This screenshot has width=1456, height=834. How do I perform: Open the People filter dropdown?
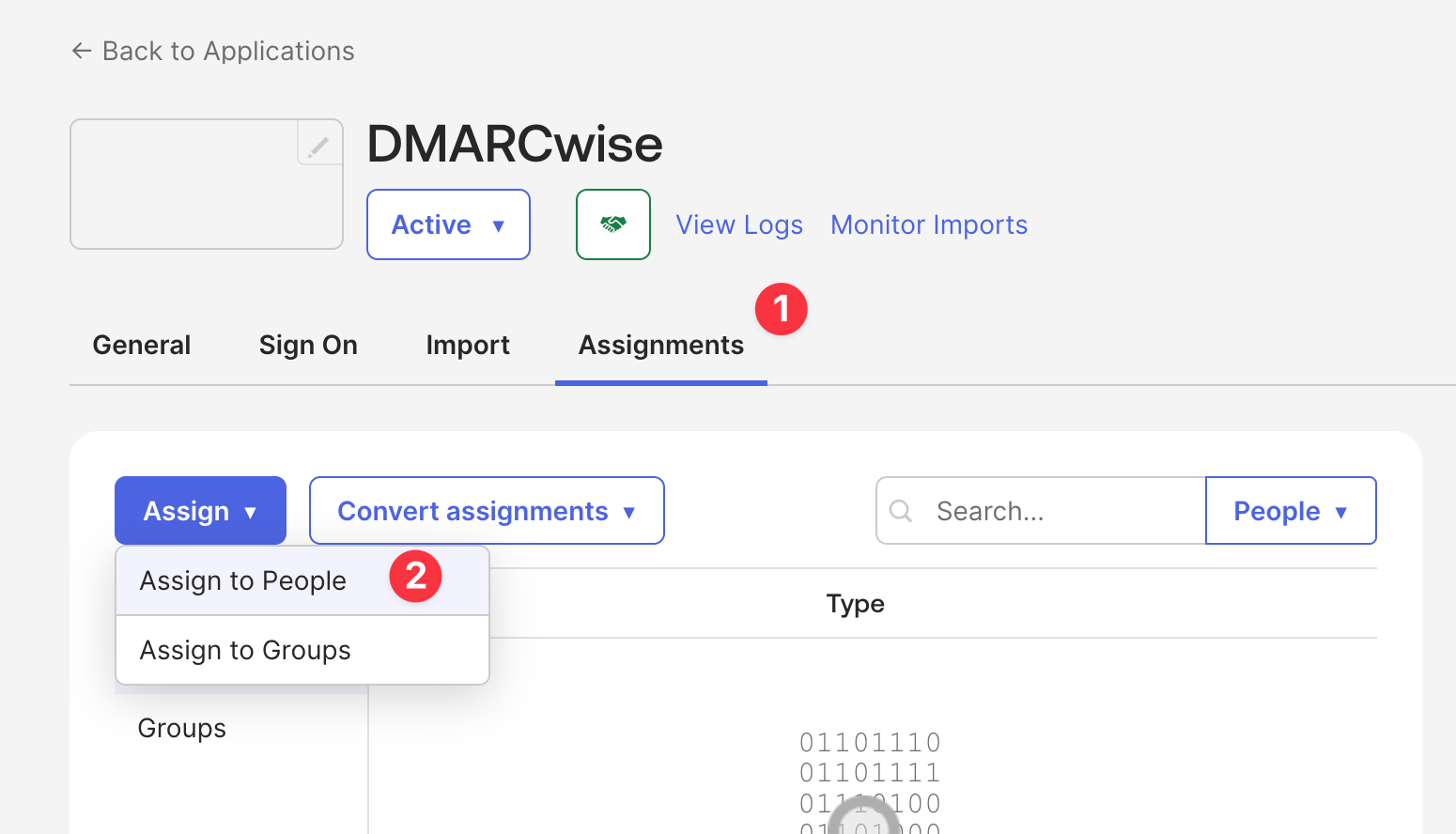tap(1291, 510)
